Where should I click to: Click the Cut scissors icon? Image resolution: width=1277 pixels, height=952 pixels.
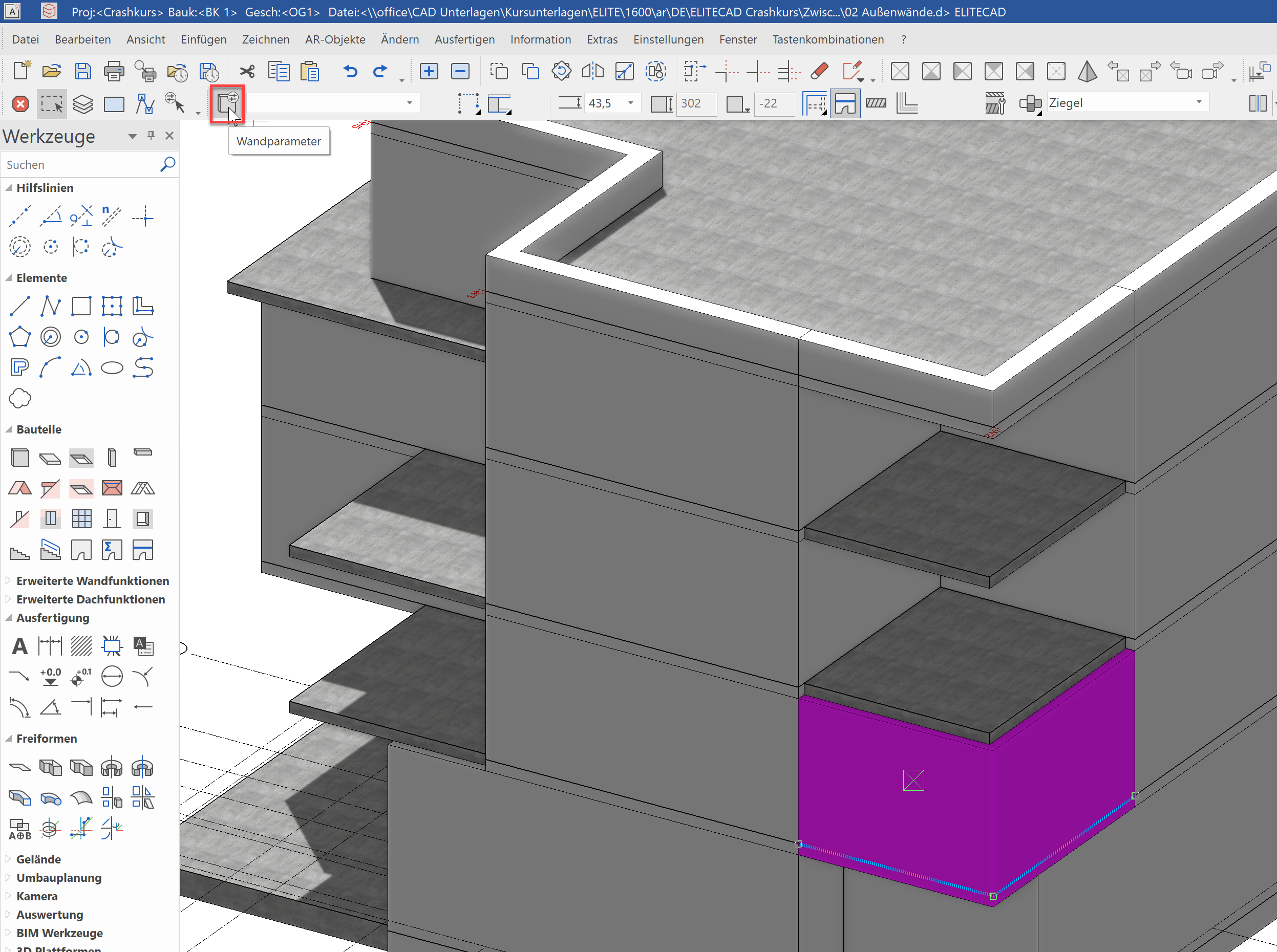pos(247,72)
